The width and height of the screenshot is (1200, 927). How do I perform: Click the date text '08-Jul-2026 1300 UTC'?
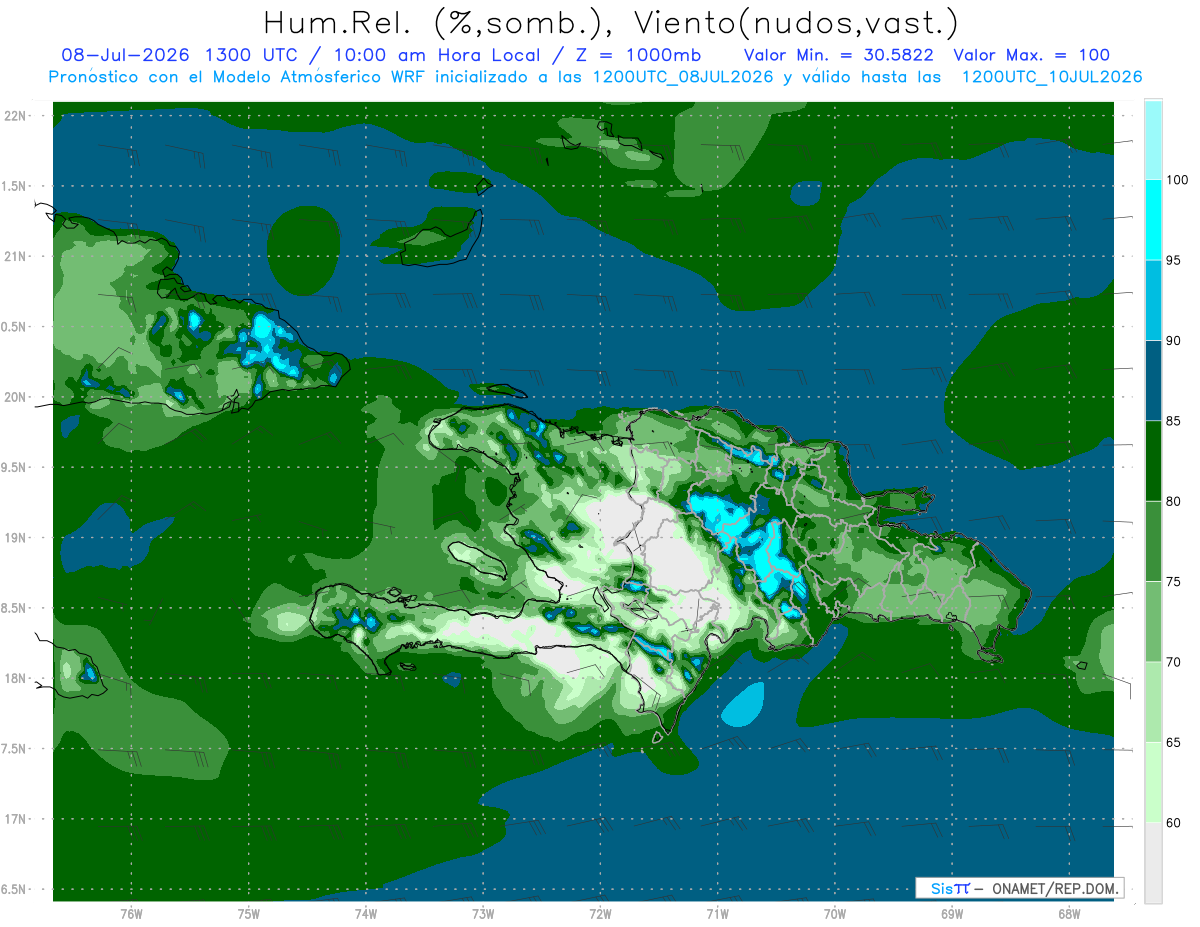(x=179, y=55)
